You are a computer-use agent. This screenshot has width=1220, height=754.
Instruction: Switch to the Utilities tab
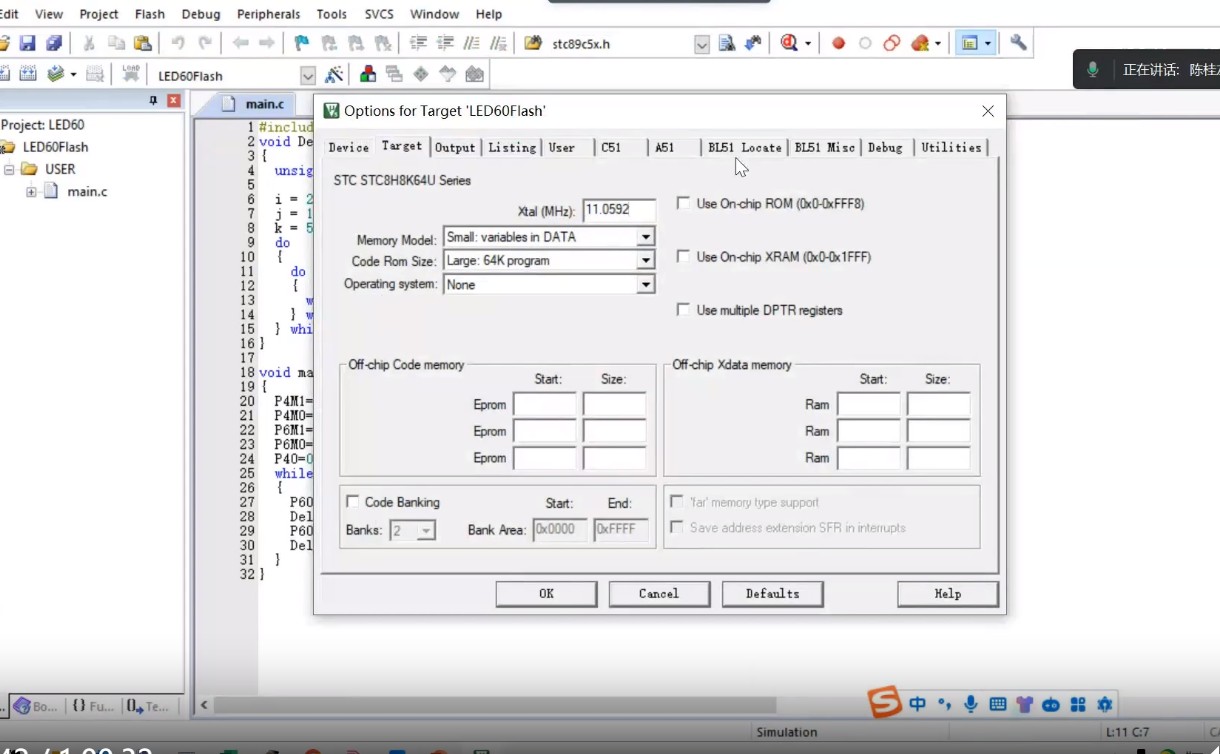951,147
